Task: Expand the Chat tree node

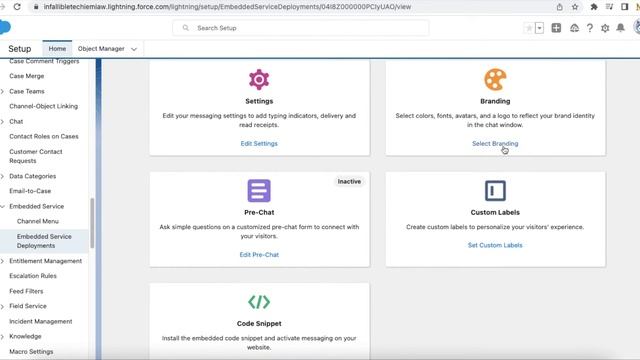Action: [2, 122]
